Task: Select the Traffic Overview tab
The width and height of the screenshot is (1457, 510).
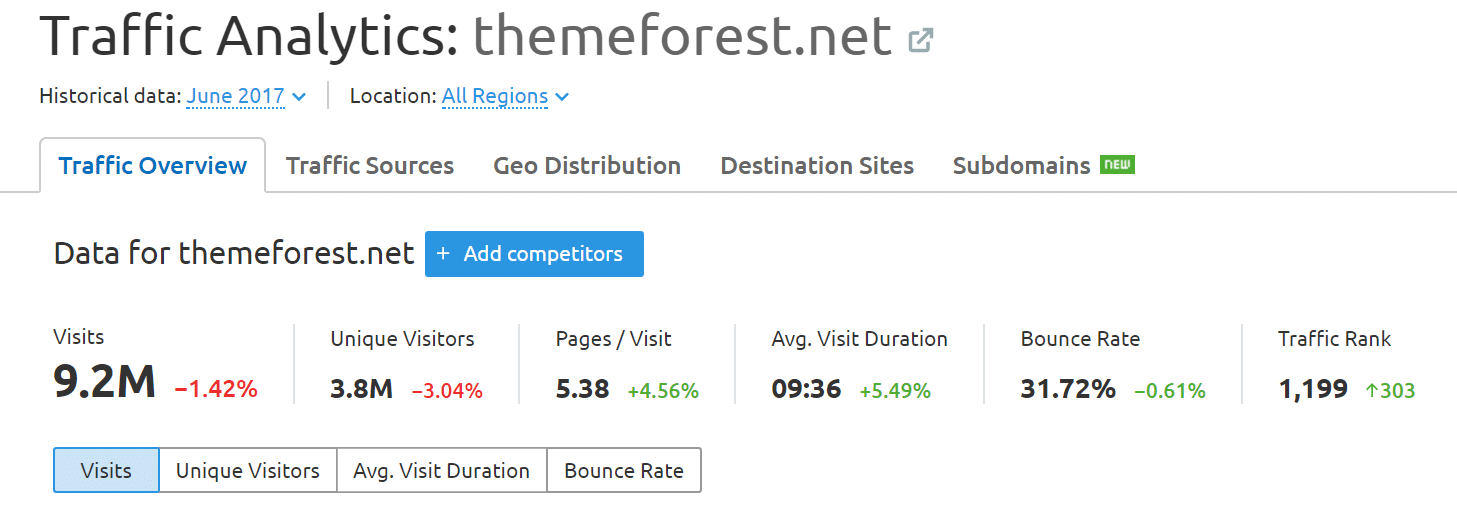Action: [x=153, y=166]
